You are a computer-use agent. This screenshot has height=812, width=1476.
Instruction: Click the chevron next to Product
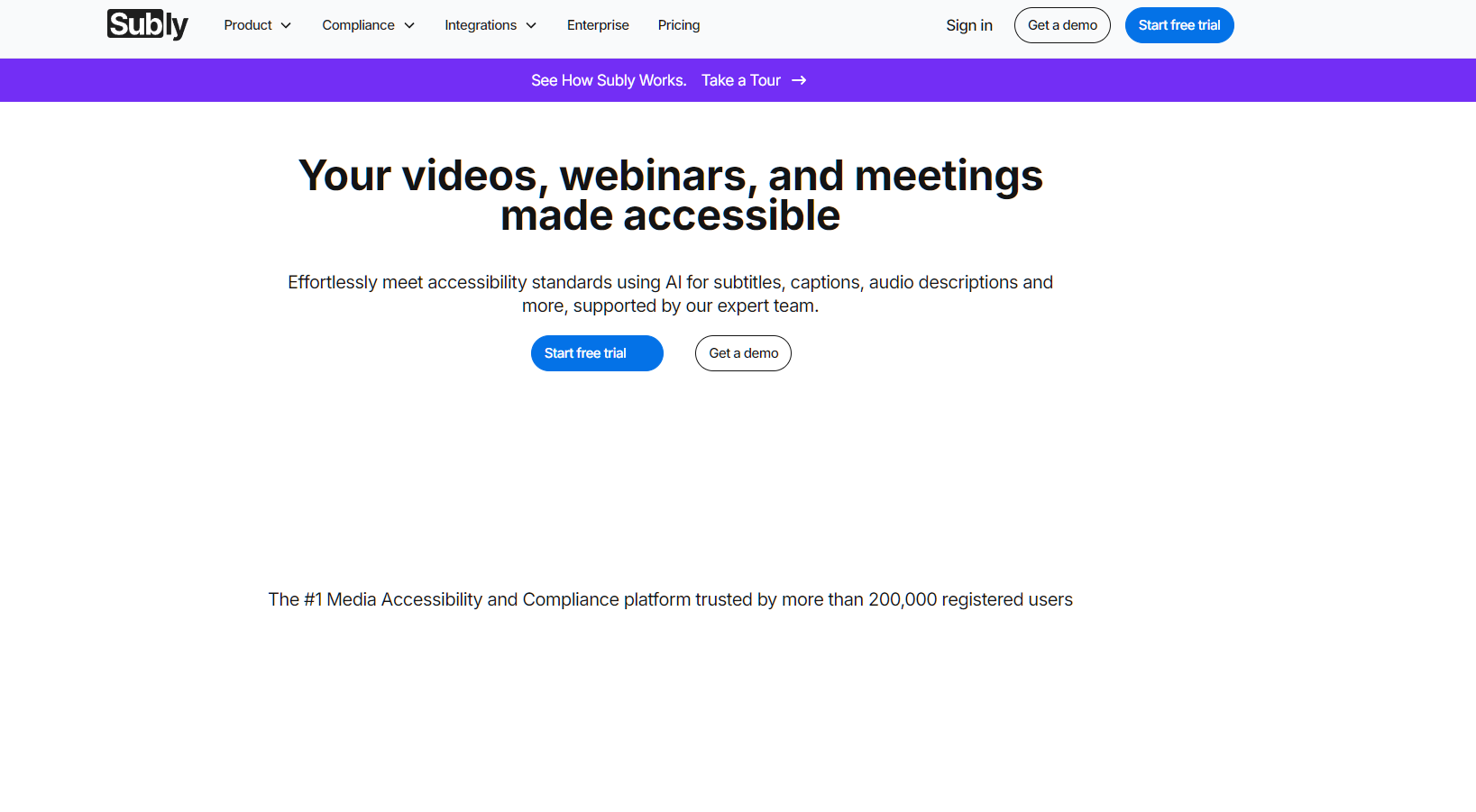[x=286, y=25]
